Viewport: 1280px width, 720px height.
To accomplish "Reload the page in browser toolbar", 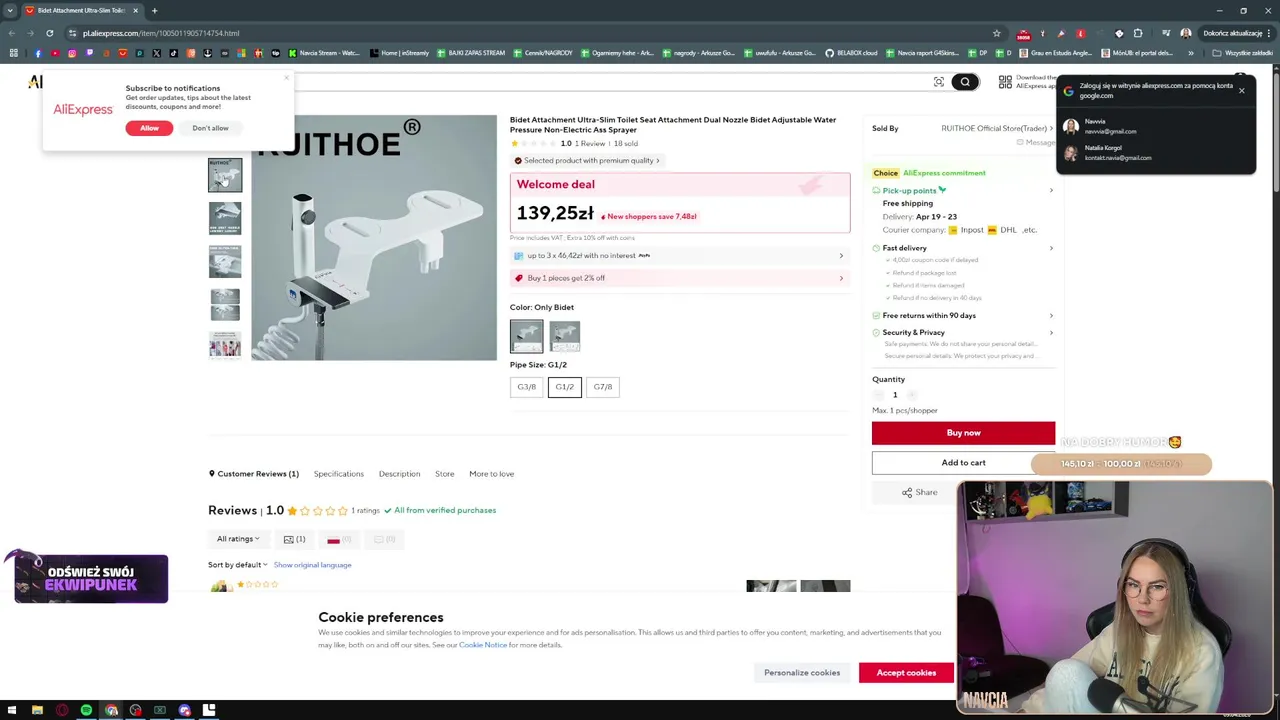I will [49, 33].
